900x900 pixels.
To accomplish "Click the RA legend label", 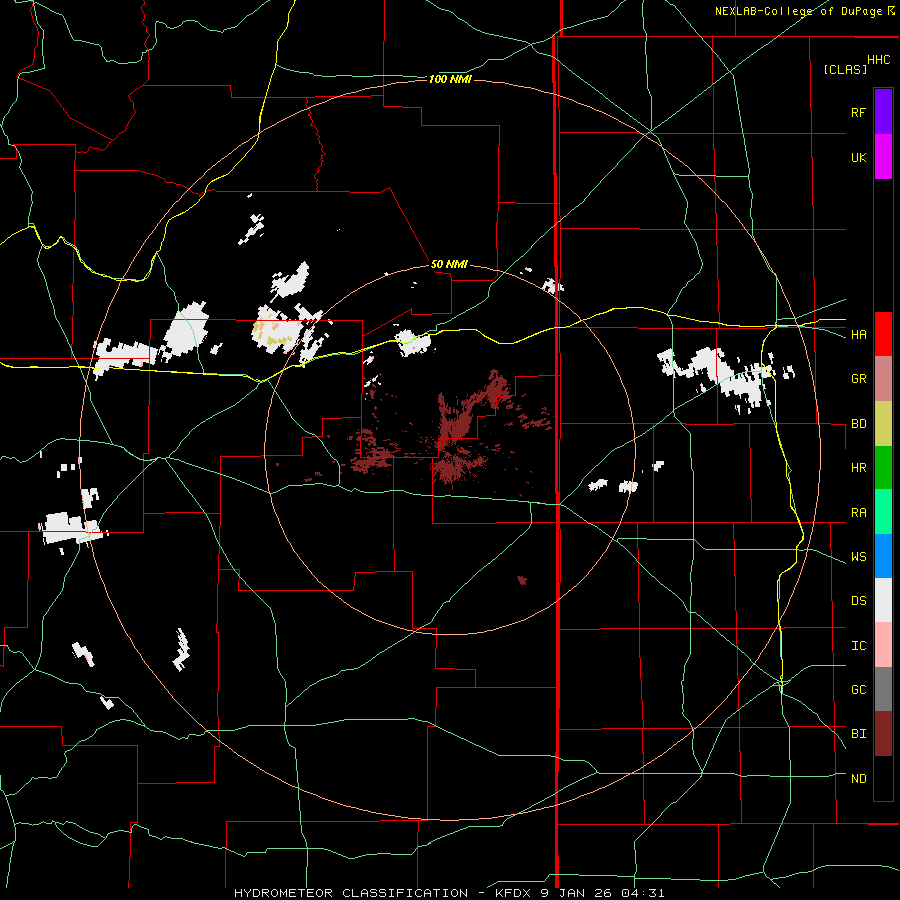I will click(x=858, y=513).
